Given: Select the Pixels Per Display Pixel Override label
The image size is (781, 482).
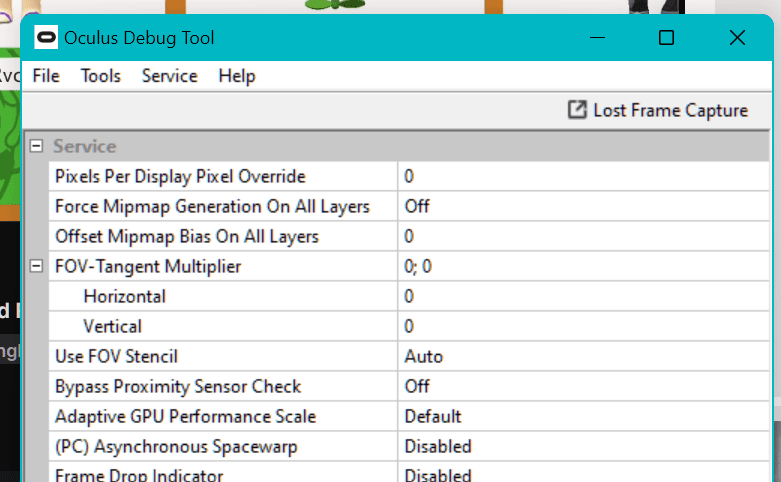Looking at the screenshot, I should (180, 176).
